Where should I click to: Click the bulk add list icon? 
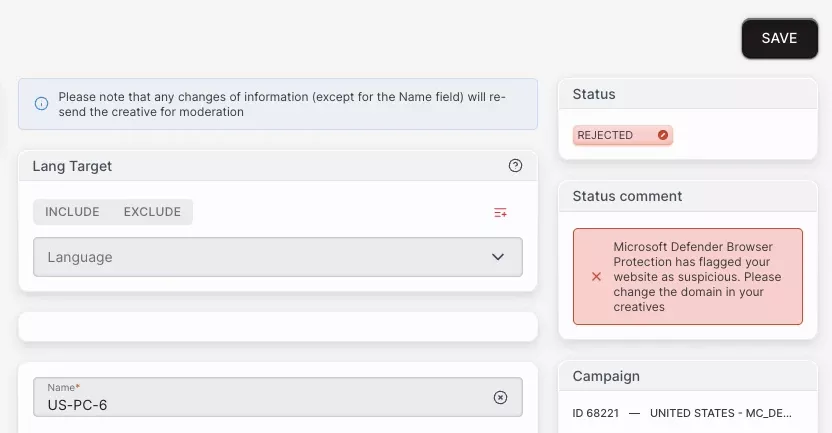(500, 213)
